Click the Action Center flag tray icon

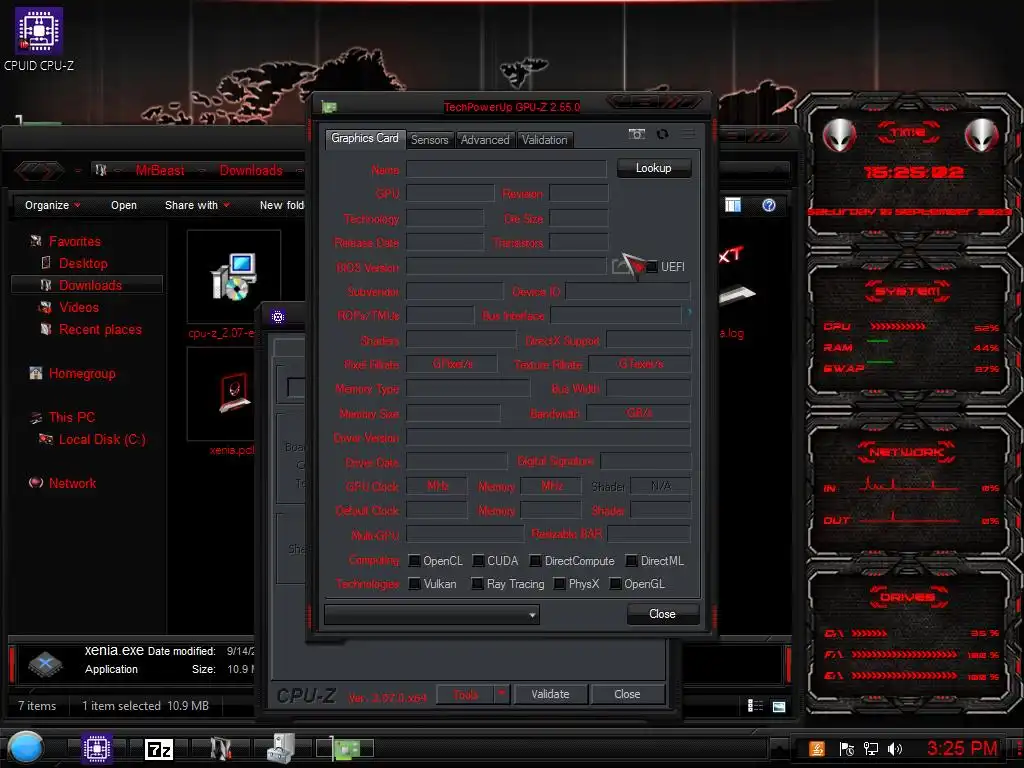pyautogui.click(x=846, y=749)
